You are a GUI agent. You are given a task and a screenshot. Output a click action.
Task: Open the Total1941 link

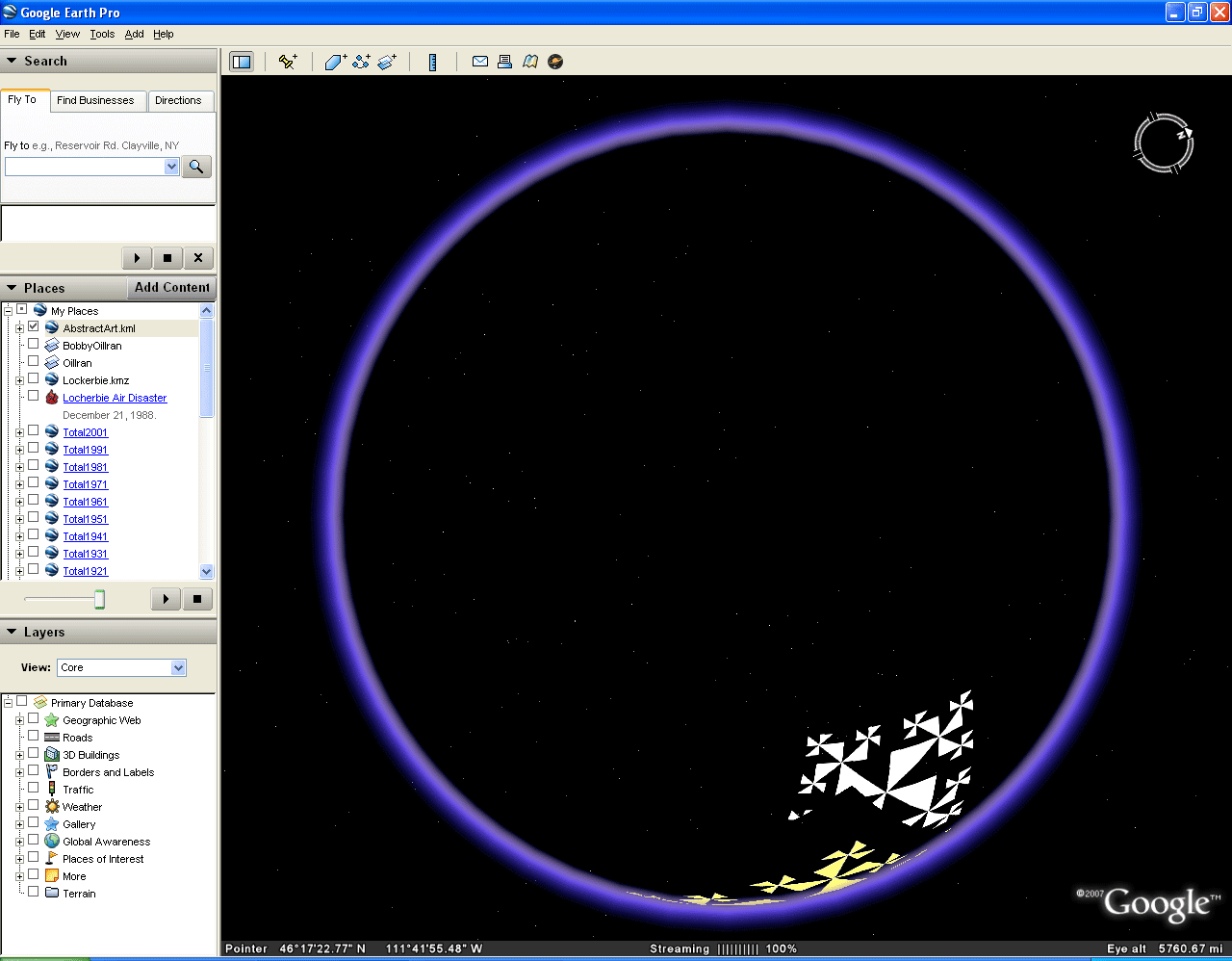pyautogui.click(x=86, y=536)
